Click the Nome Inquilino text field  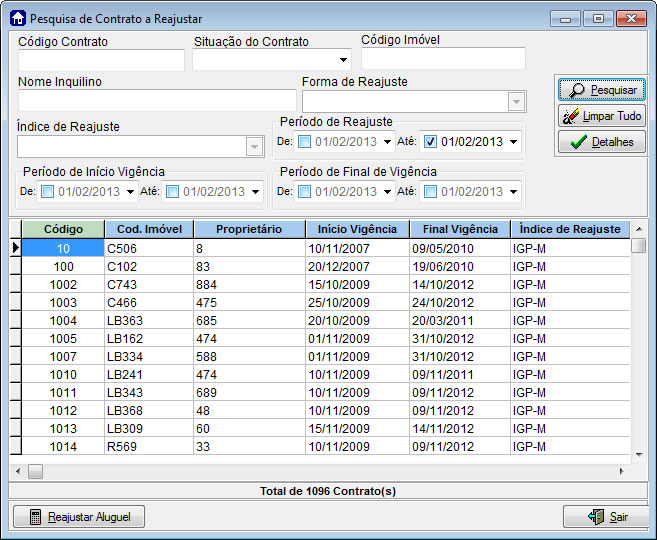click(157, 101)
